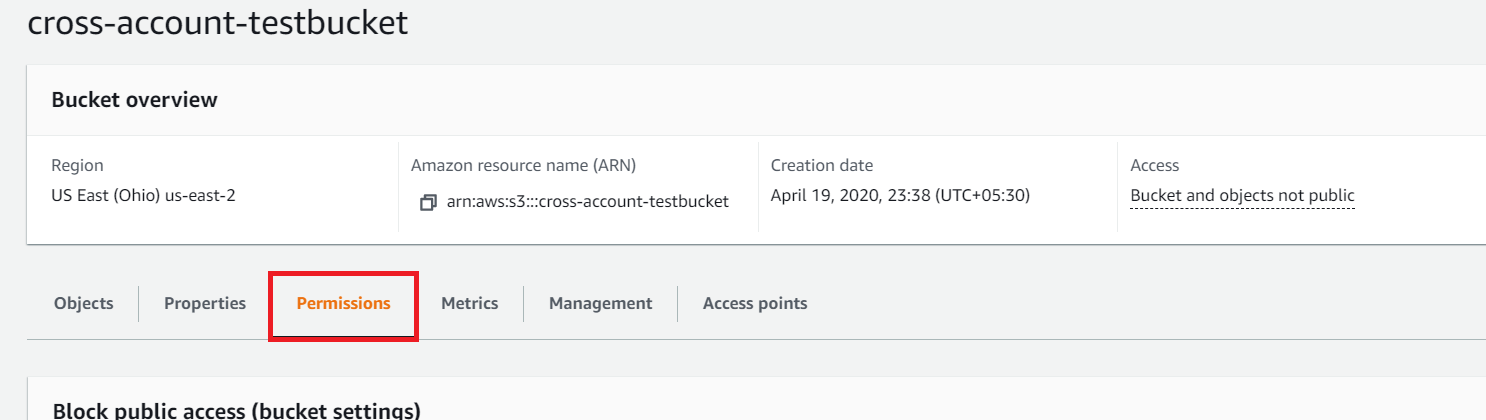The image size is (1486, 420).
Task: Click the Access field label
Action: pos(1154,166)
